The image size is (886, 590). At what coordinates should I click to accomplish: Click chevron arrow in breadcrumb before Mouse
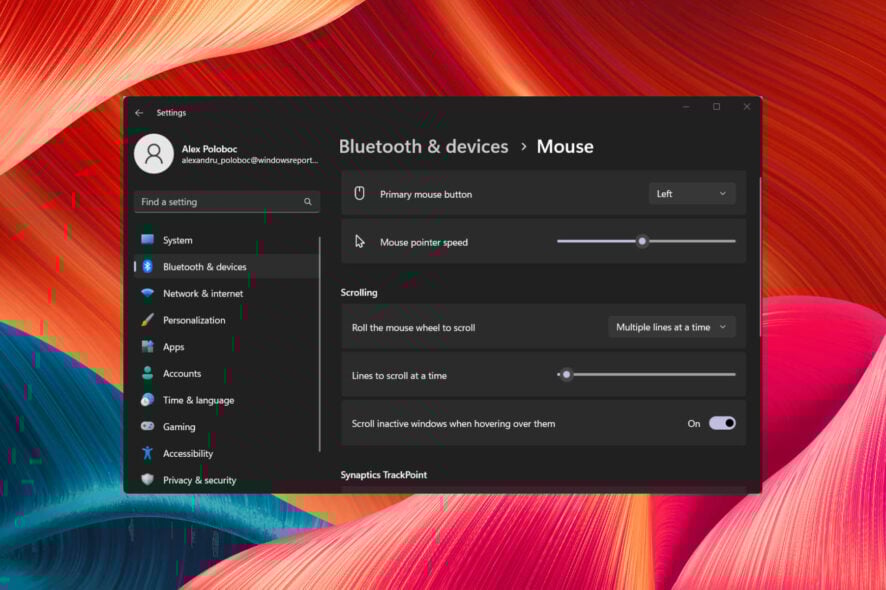click(523, 147)
